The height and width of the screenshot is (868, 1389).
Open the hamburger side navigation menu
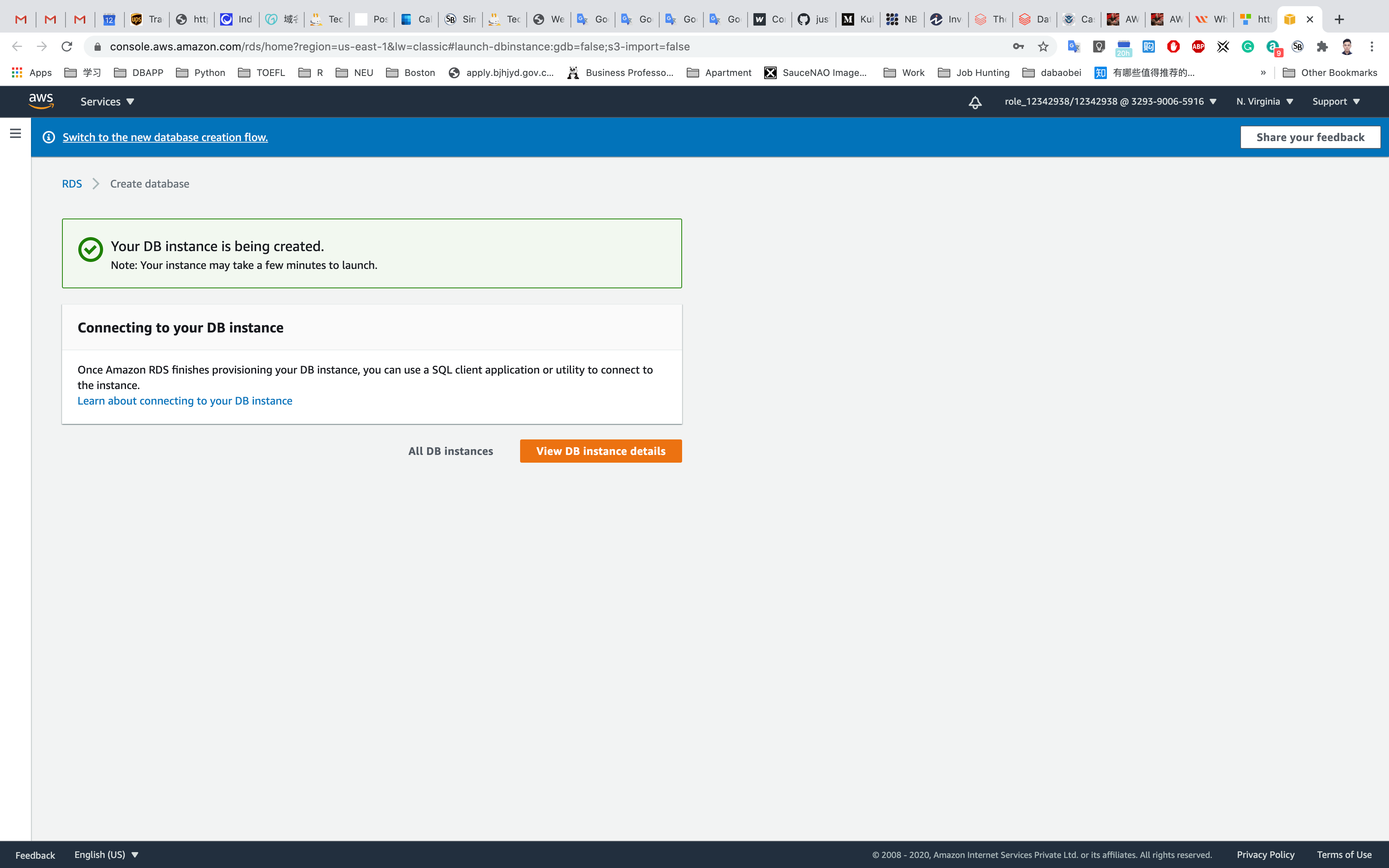pos(16,133)
